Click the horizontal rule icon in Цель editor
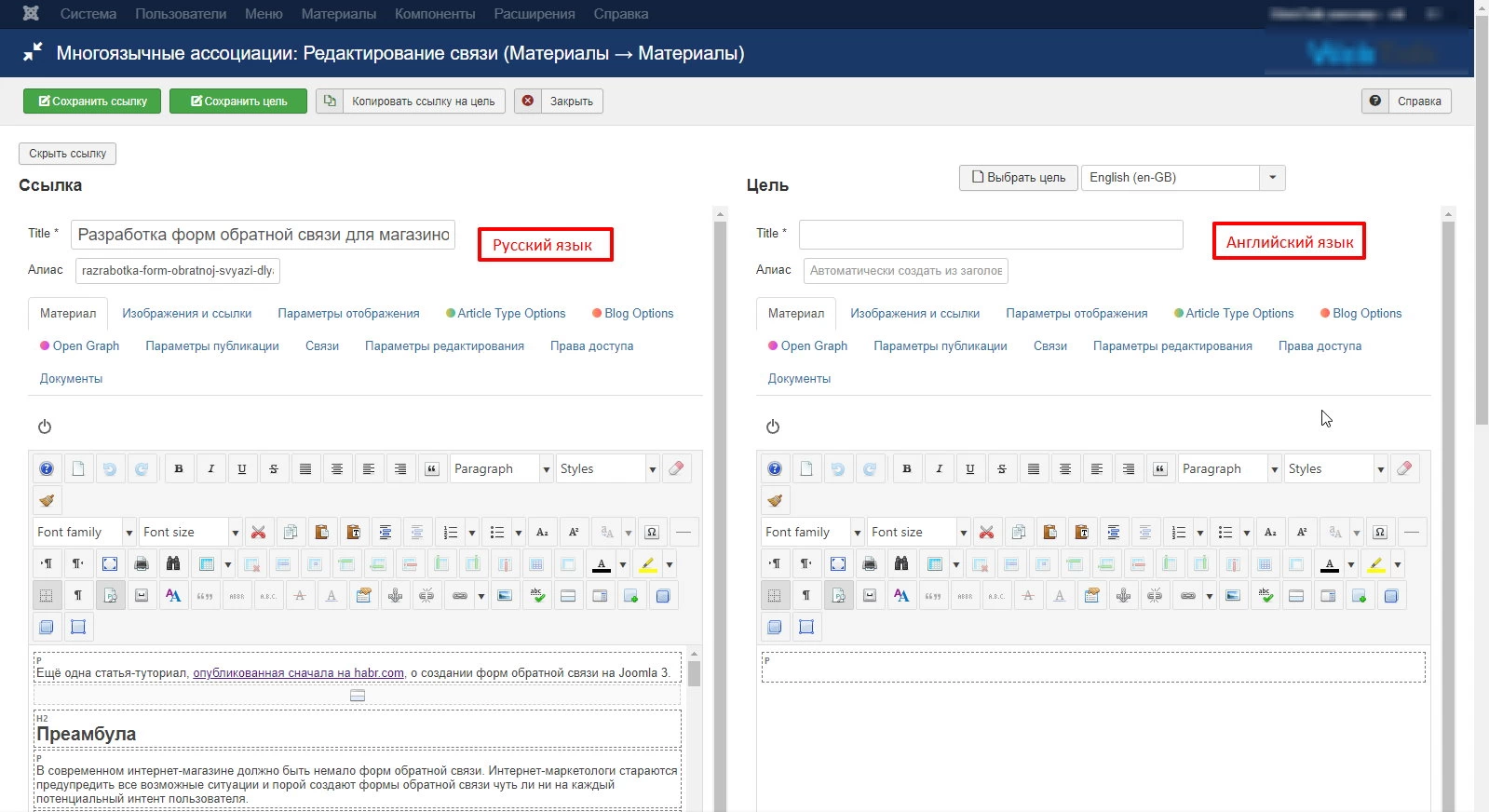Viewport: 1489px width, 812px height. (x=1412, y=532)
